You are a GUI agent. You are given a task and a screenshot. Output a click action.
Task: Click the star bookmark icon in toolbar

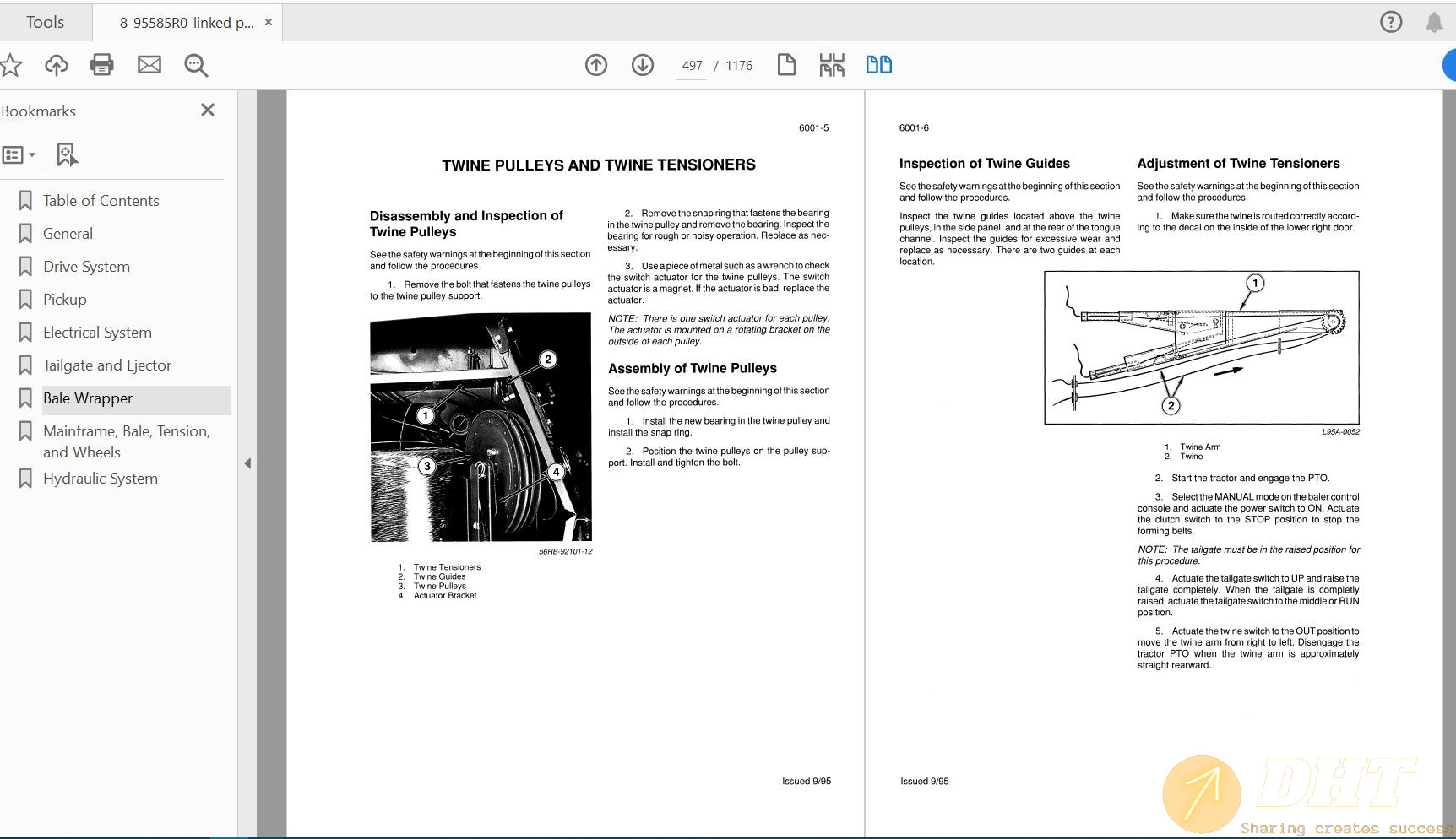click(x=11, y=65)
